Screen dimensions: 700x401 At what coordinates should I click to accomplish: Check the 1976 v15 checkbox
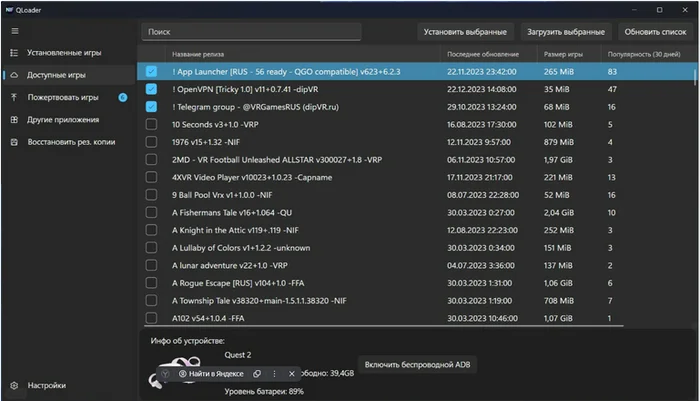point(151,142)
